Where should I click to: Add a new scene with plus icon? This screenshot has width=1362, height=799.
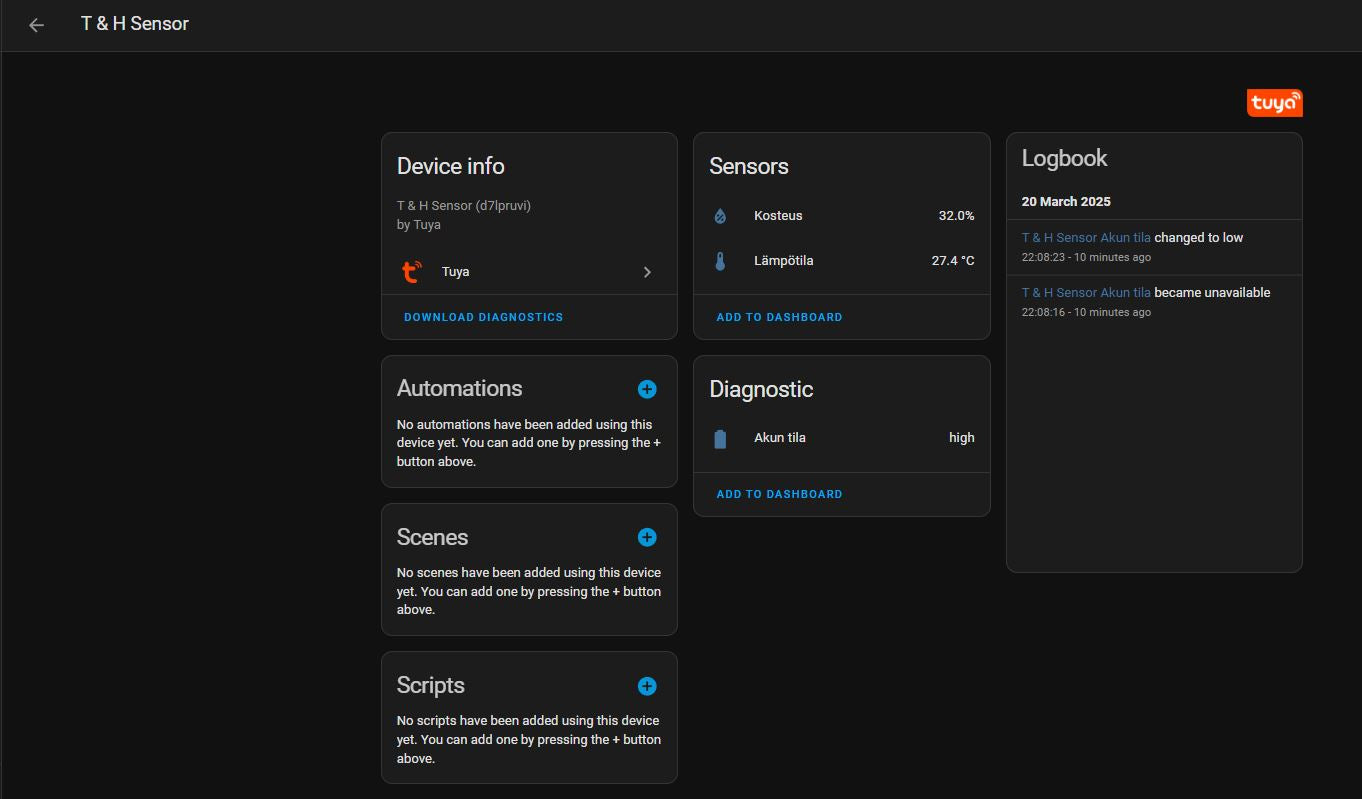pos(647,538)
